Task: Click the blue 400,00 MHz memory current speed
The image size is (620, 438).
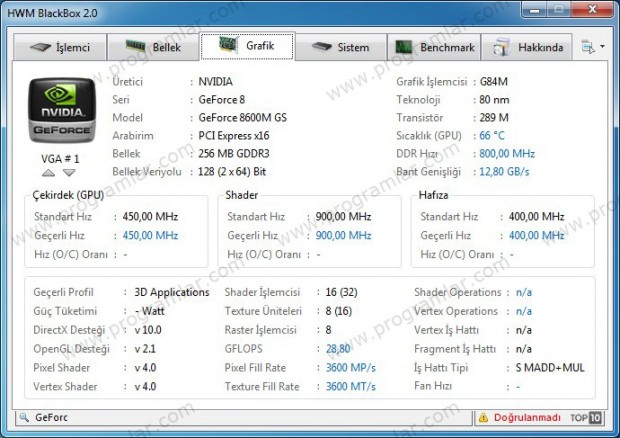Action: coord(537,235)
